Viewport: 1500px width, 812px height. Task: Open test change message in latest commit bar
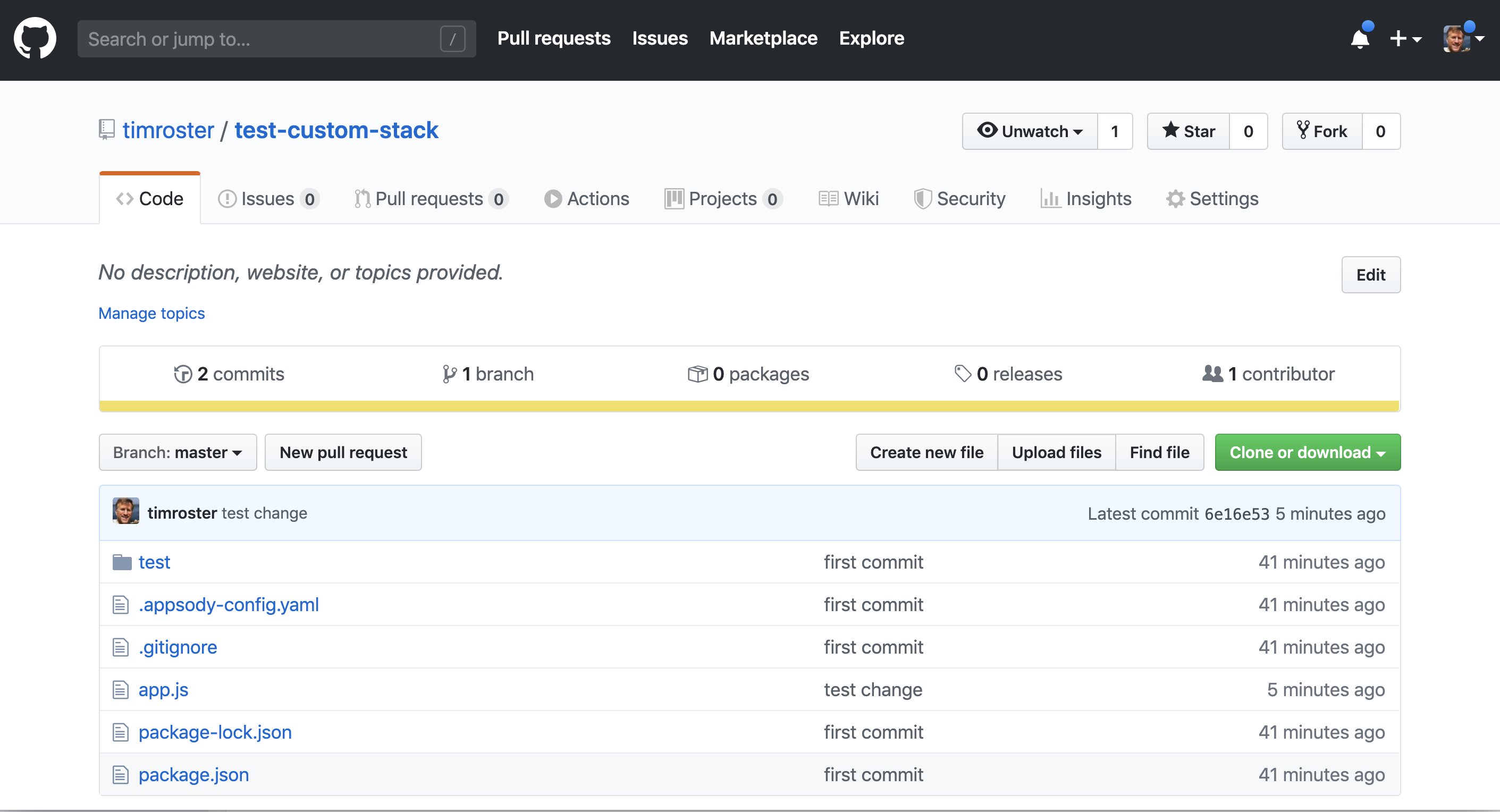tap(264, 513)
